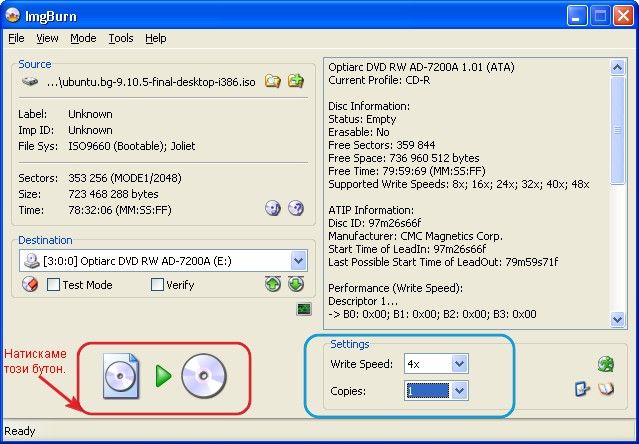Click the source drive icon beside ISO path
The height and width of the screenshot is (444, 639).
[x=30, y=81]
